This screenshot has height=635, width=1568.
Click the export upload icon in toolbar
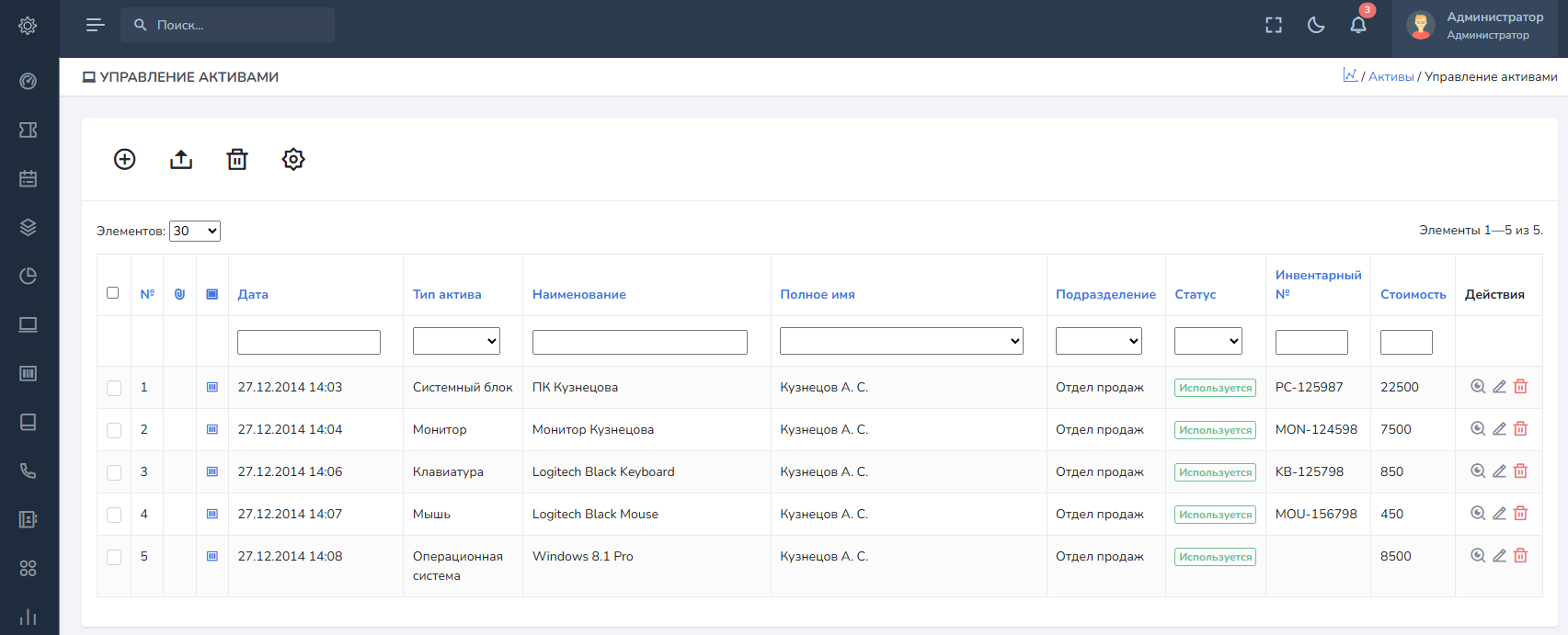point(181,159)
